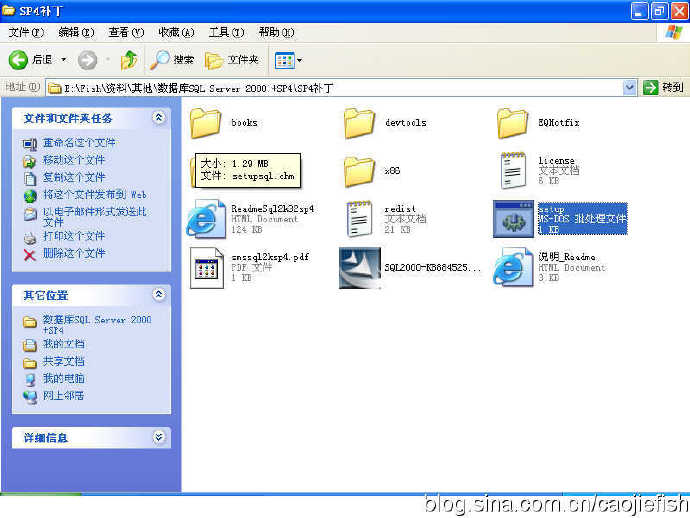Screen dimensions: 690x518
Task: Select the redist text document icon
Action: pos(359,219)
